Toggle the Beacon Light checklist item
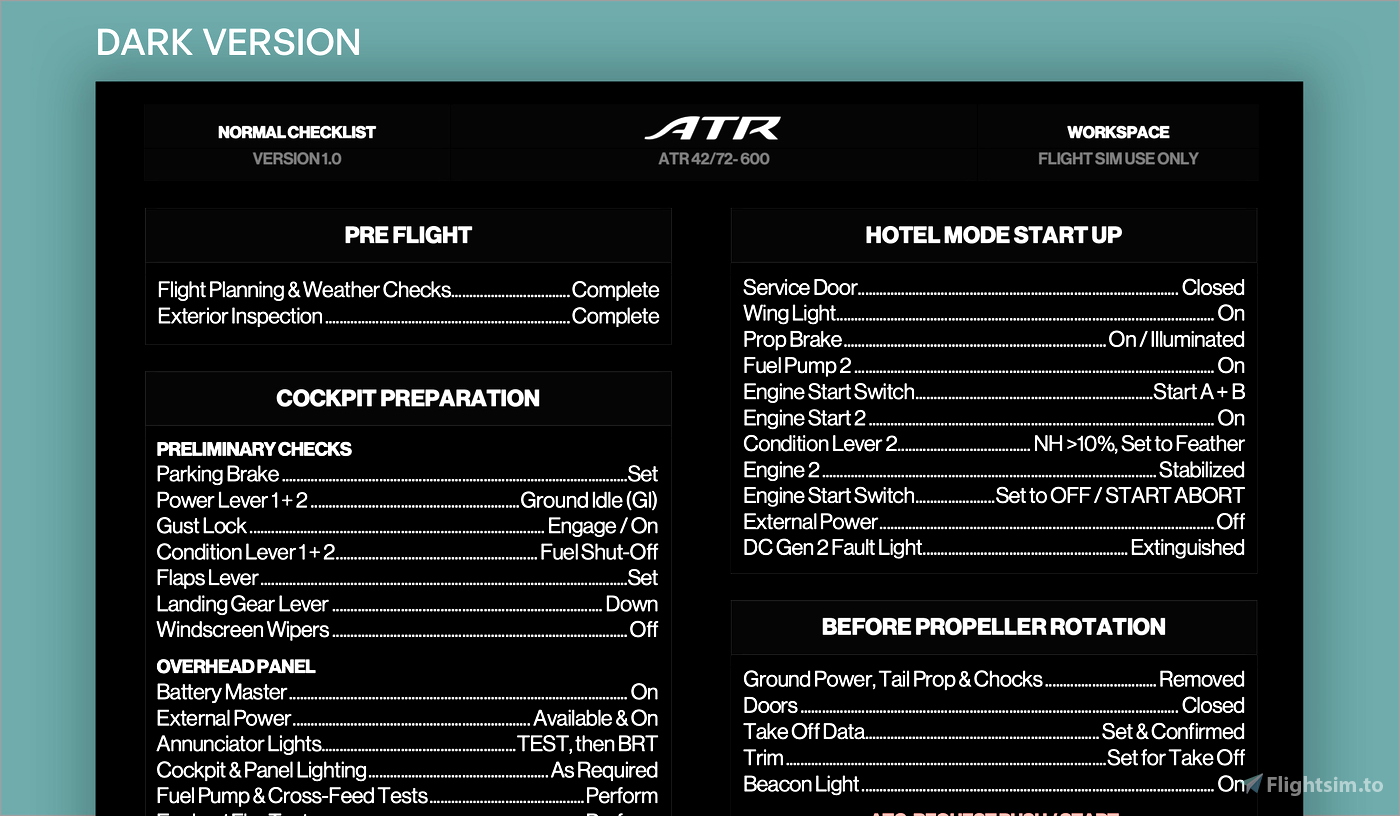The width and height of the screenshot is (1400, 816). point(993,784)
